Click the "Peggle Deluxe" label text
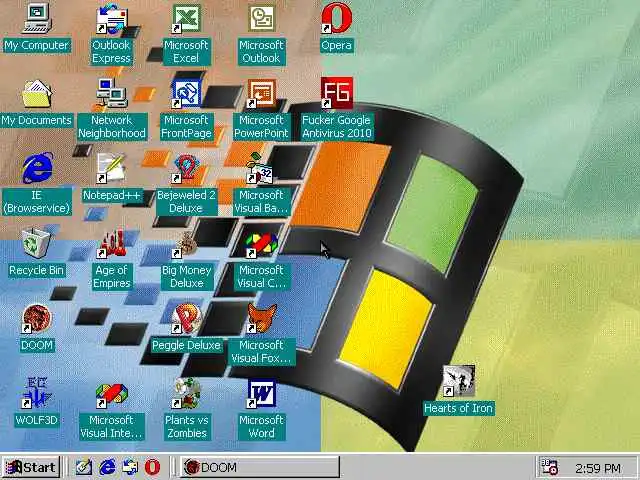Screen dimensions: 640x480 point(186,345)
